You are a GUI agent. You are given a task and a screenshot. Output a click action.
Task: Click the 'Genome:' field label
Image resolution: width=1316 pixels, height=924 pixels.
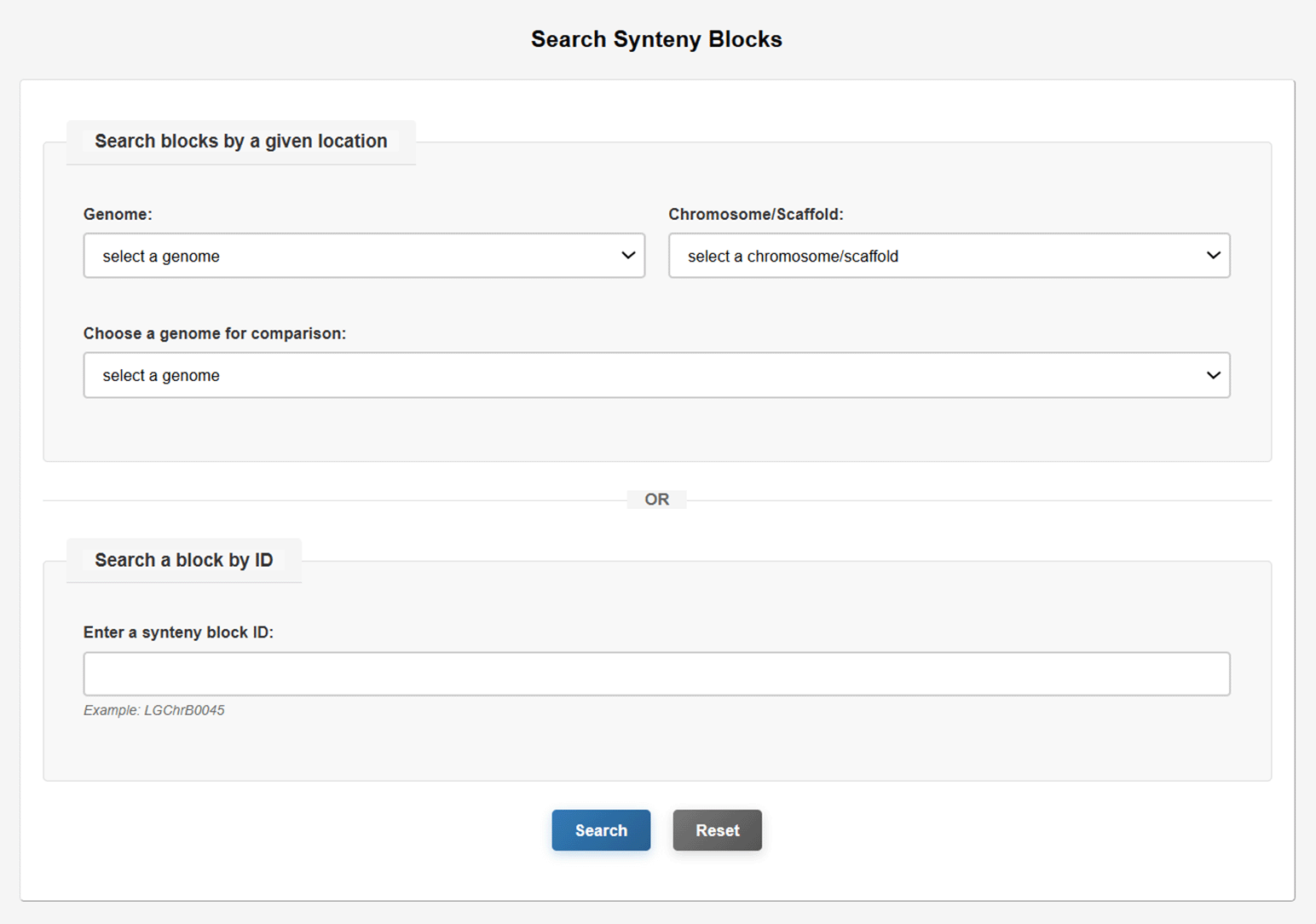click(x=118, y=215)
